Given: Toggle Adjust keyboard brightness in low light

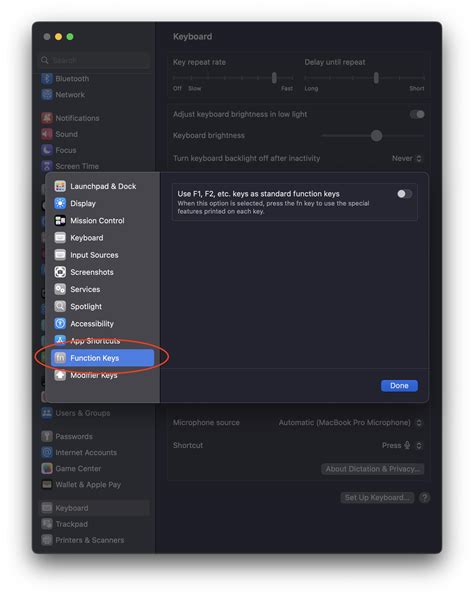Looking at the screenshot, I should point(417,114).
